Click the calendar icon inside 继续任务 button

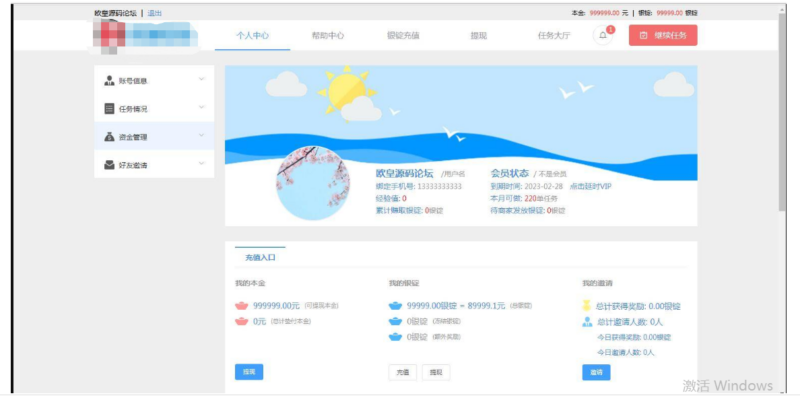[643, 35]
